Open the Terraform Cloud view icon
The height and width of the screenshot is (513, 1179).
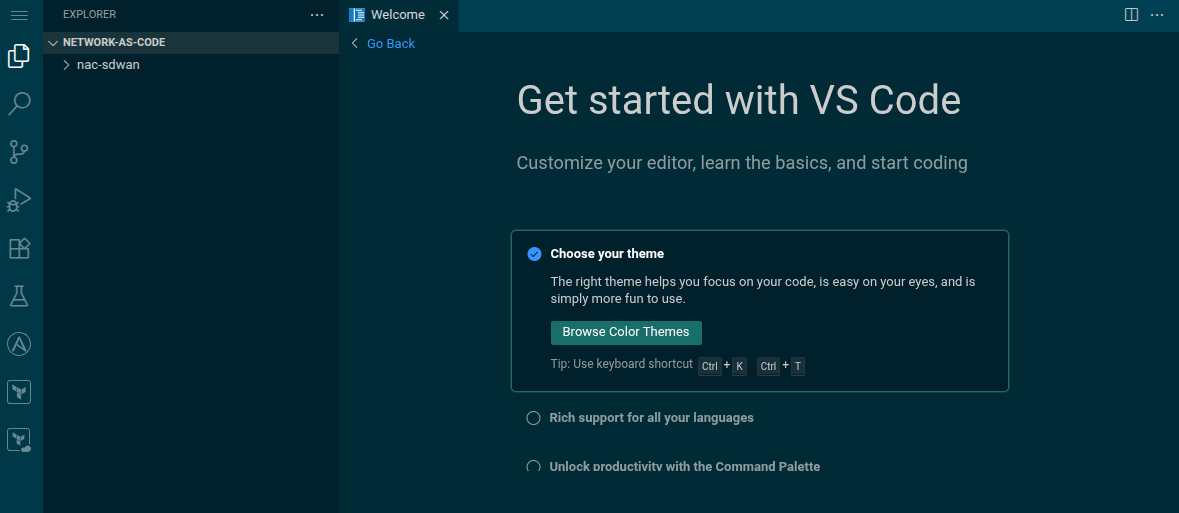click(20, 440)
